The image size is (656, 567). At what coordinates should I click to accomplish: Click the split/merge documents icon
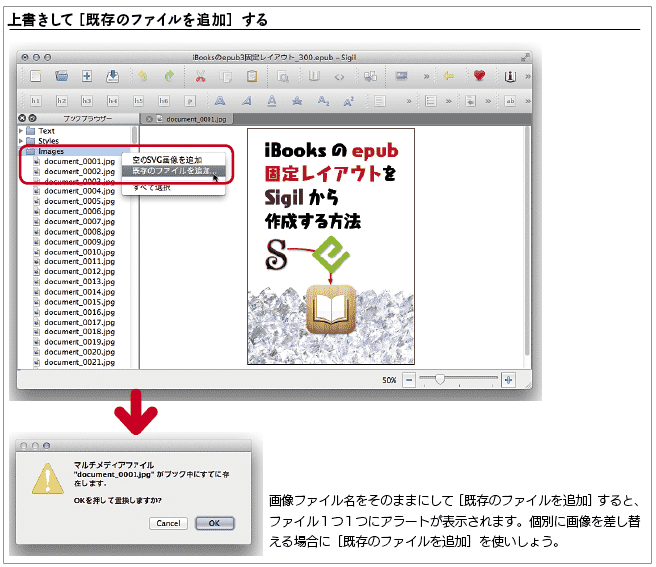(370, 76)
